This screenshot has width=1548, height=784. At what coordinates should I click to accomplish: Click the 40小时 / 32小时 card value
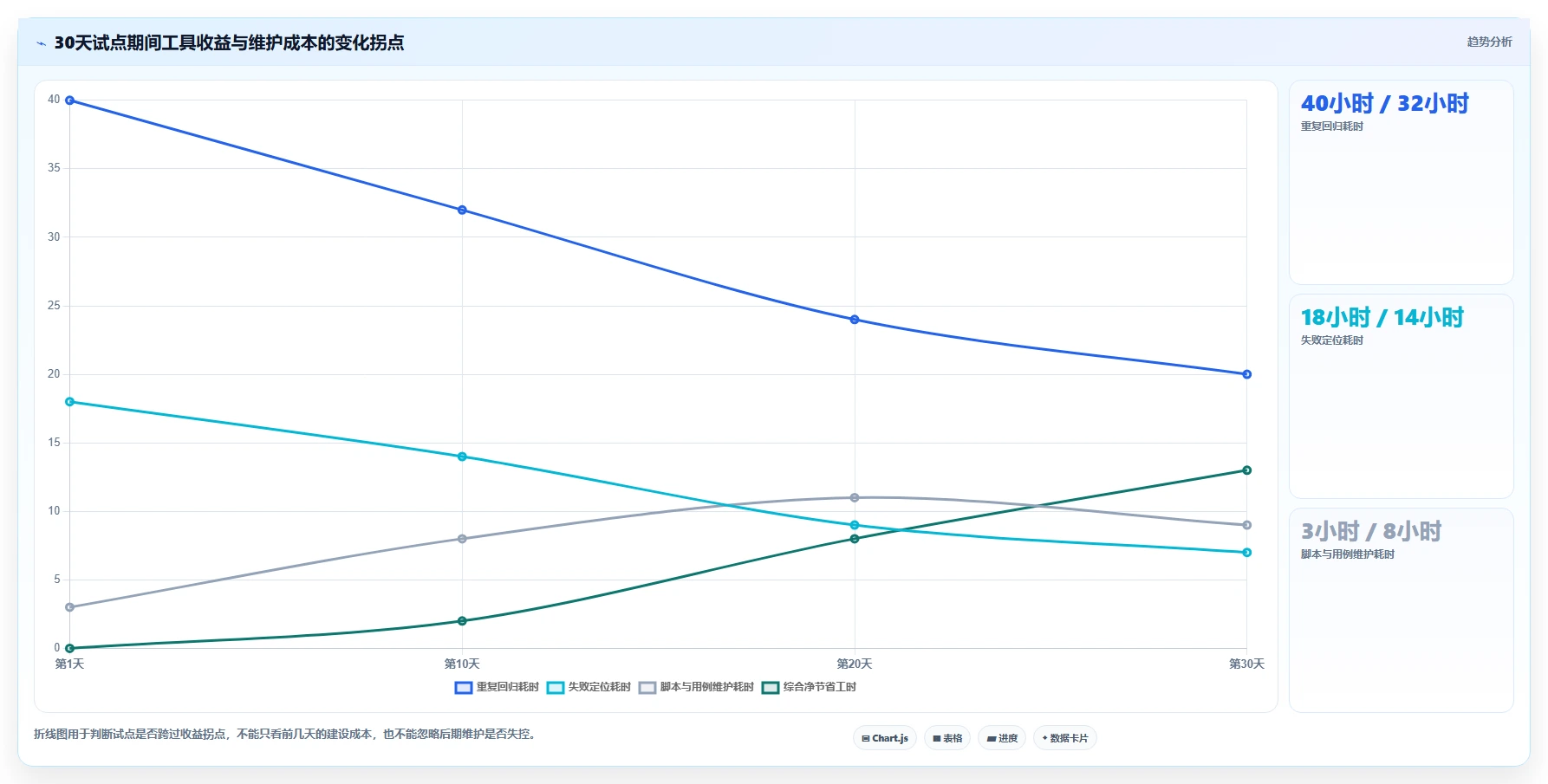(1384, 104)
